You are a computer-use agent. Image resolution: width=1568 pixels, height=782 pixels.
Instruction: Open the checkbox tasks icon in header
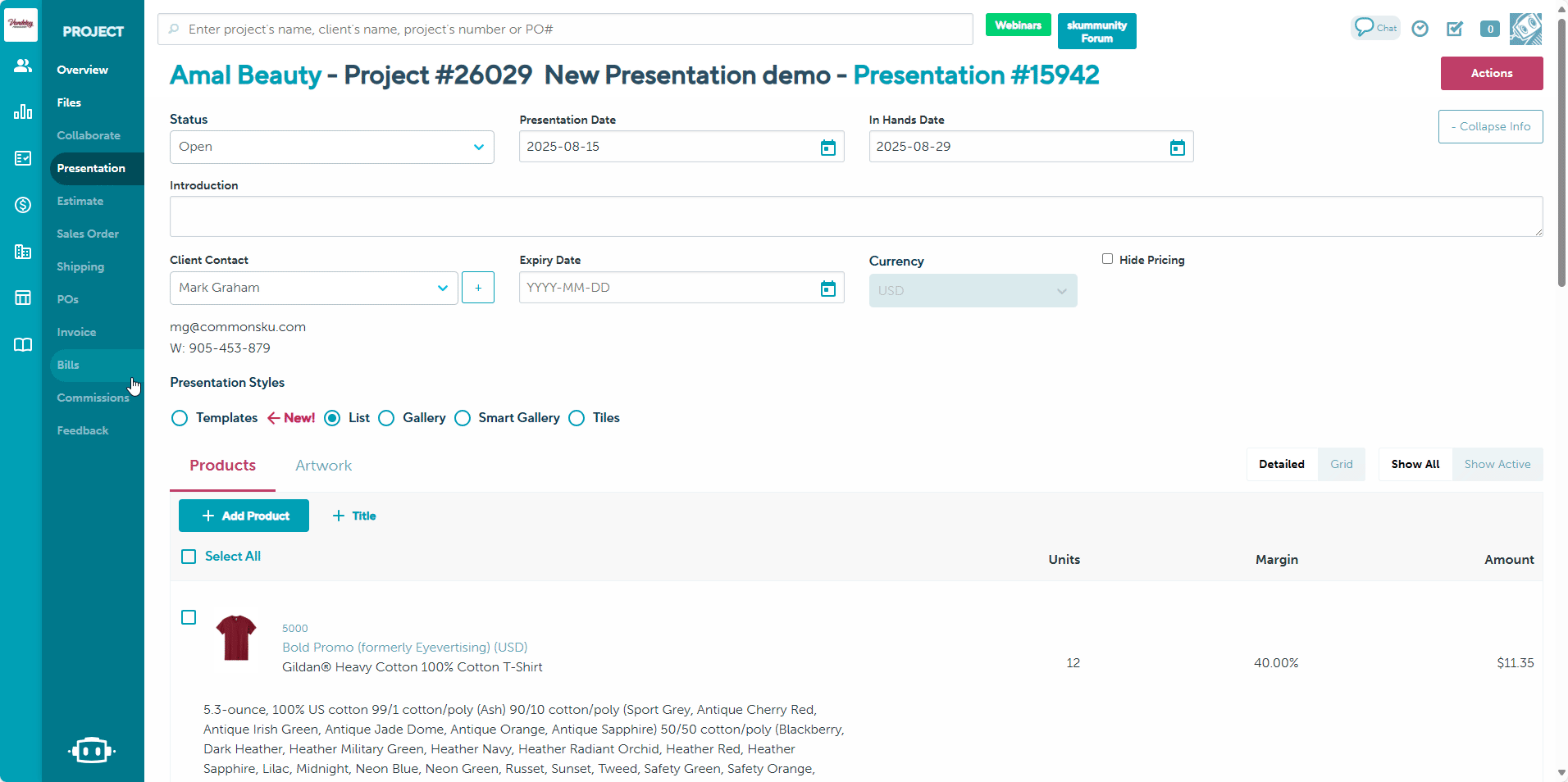pos(1455,29)
